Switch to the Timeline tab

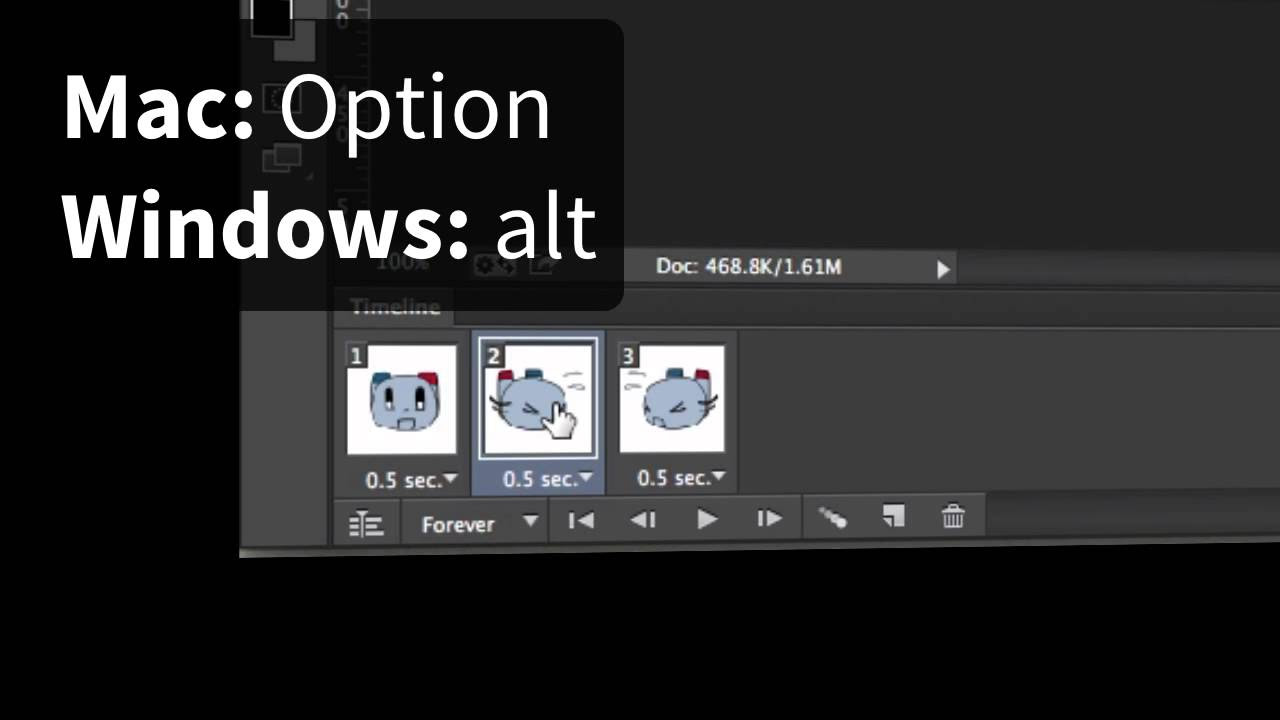click(x=395, y=307)
